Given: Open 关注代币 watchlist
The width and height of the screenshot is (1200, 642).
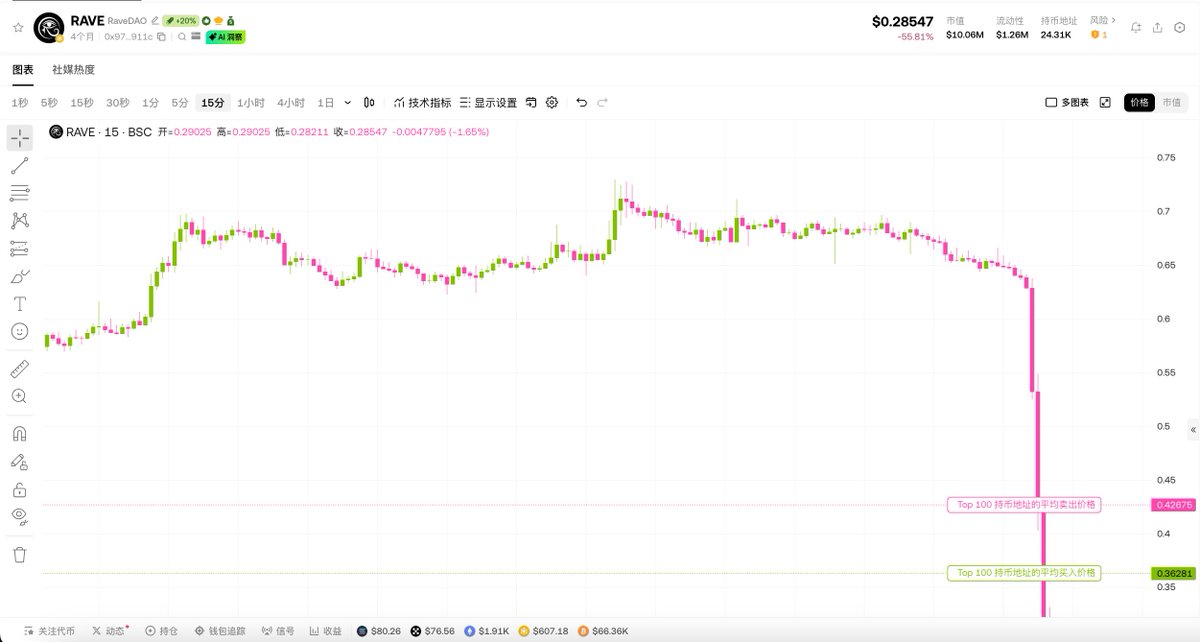Looking at the screenshot, I should pos(48,631).
